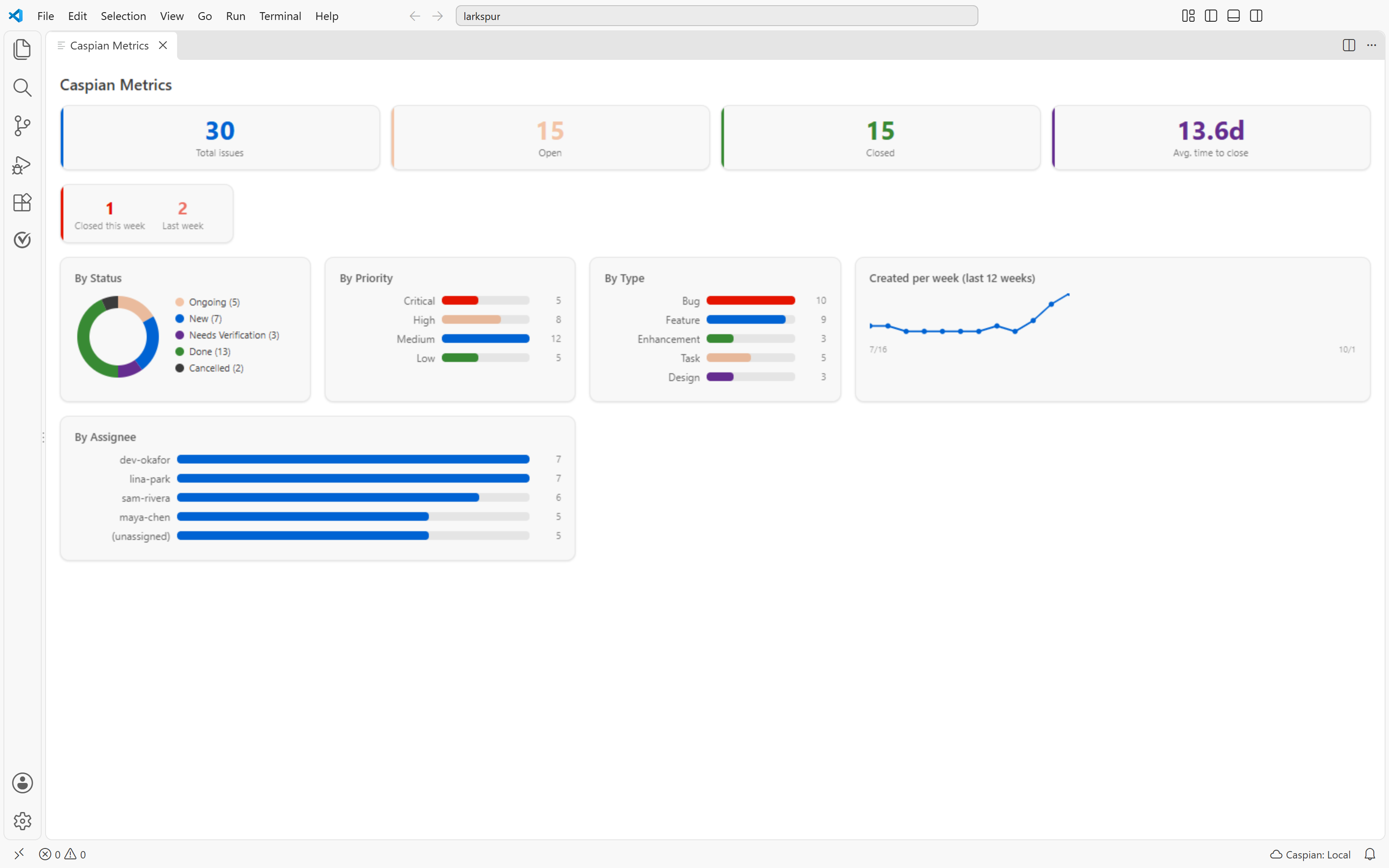The height and width of the screenshot is (868, 1389).
Task: Toggle the bottom Panel visibility
Action: 1234,16
